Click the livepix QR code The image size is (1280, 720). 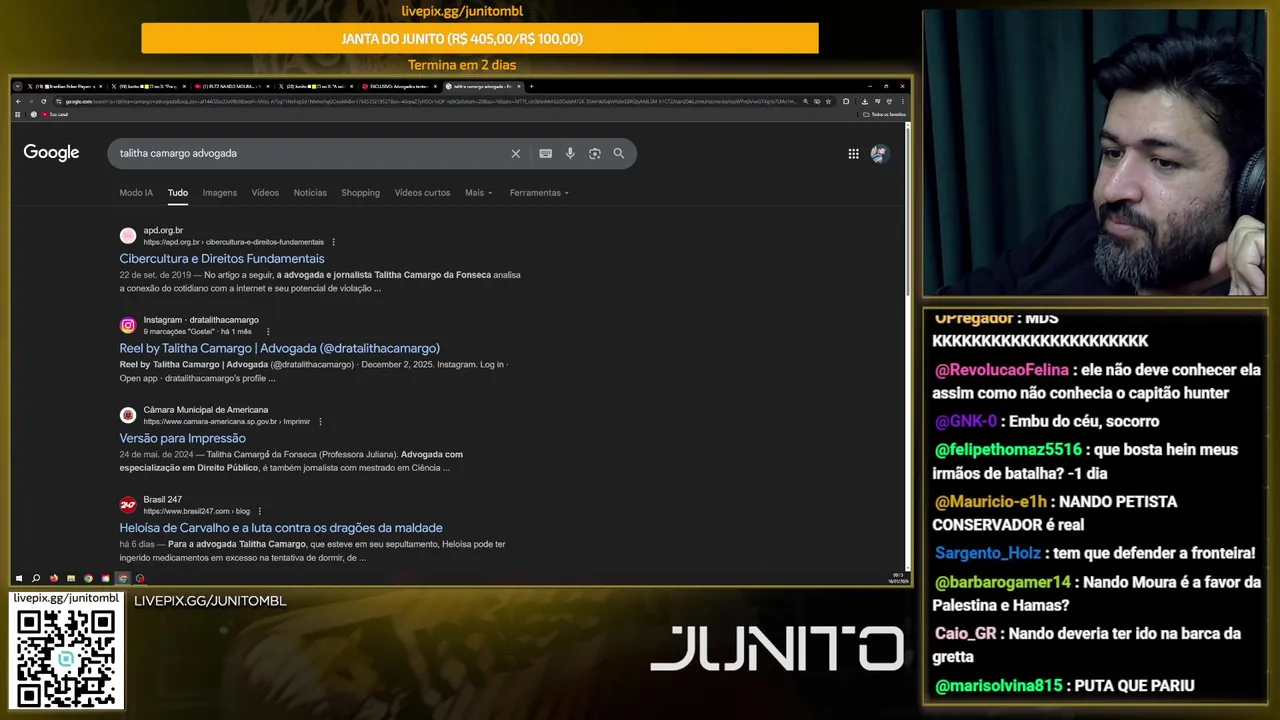point(66,657)
